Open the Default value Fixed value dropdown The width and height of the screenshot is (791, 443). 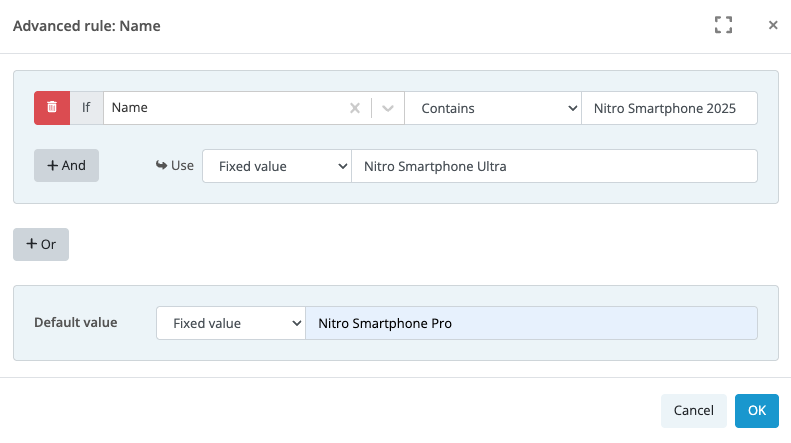tap(231, 323)
